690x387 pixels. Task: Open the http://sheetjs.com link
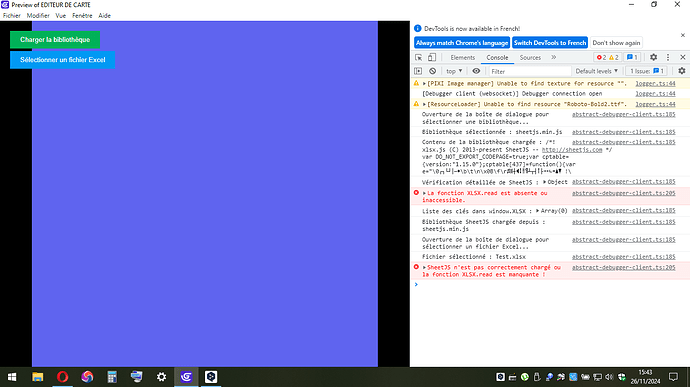point(572,150)
